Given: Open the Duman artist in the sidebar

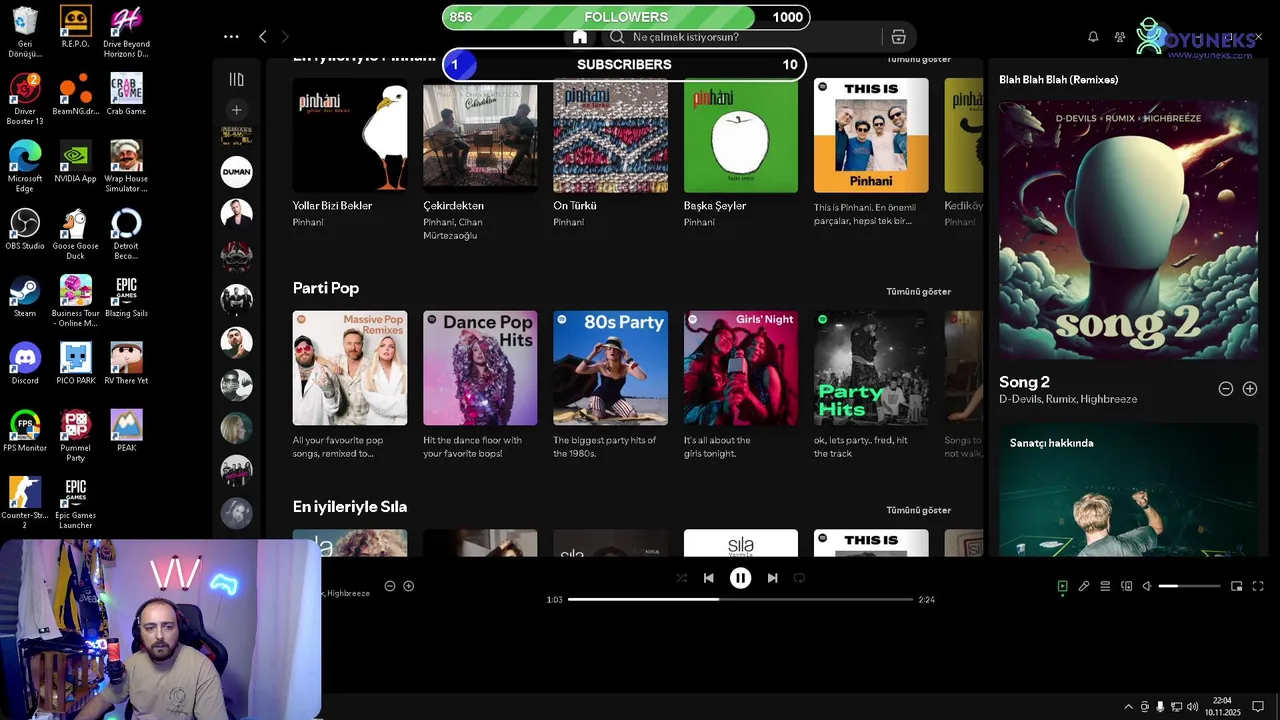Looking at the screenshot, I should pos(236,172).
